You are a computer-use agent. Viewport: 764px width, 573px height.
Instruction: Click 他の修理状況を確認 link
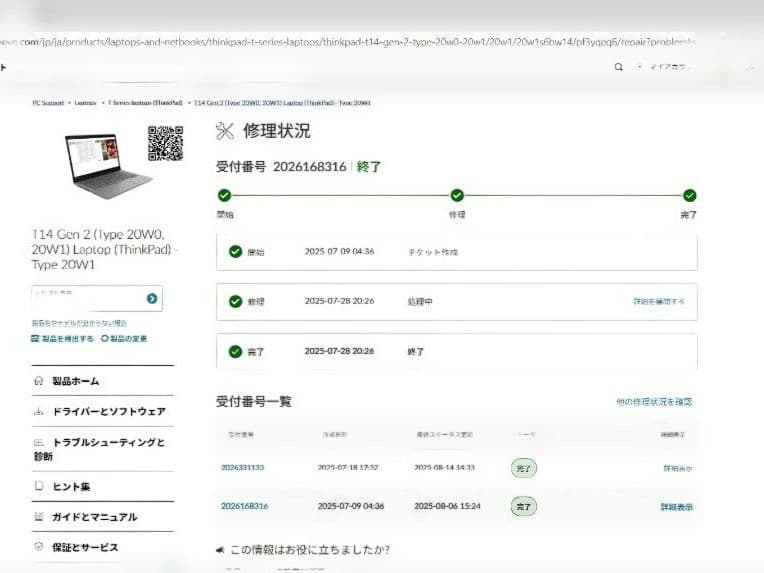pyautogui.click(x=654, y=401)
